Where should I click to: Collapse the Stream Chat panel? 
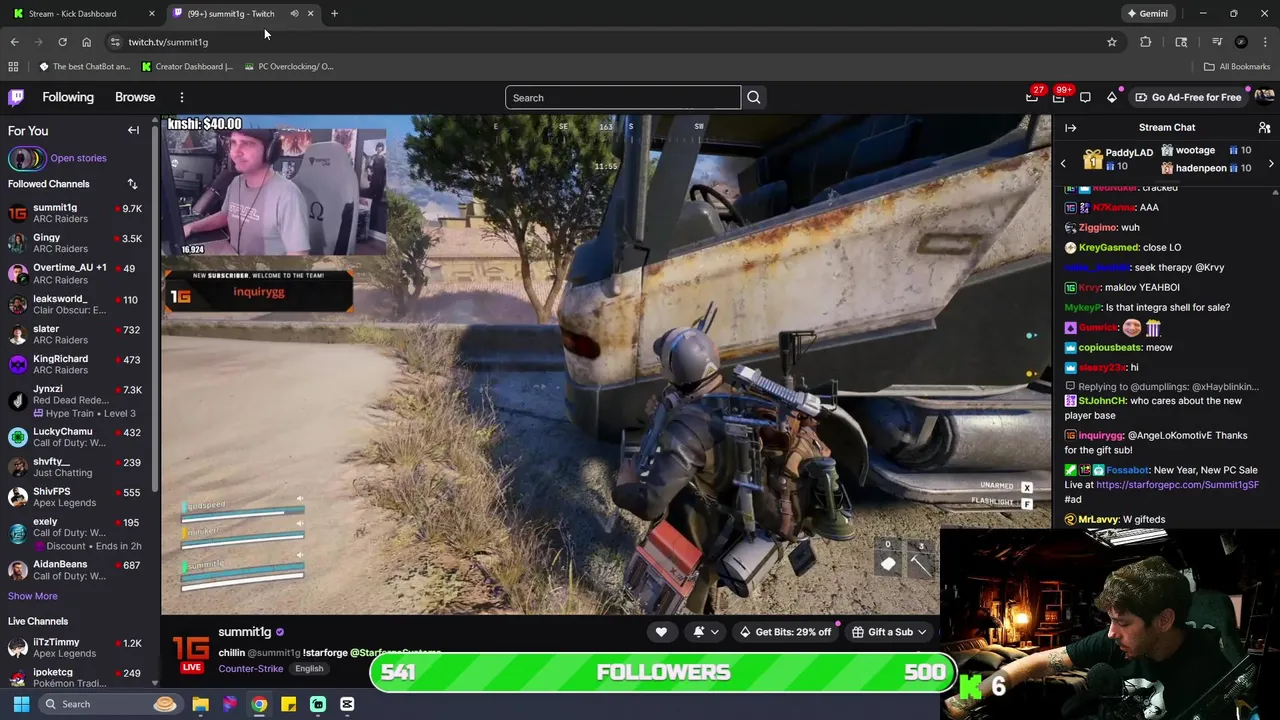click(x=1070, y=128)
